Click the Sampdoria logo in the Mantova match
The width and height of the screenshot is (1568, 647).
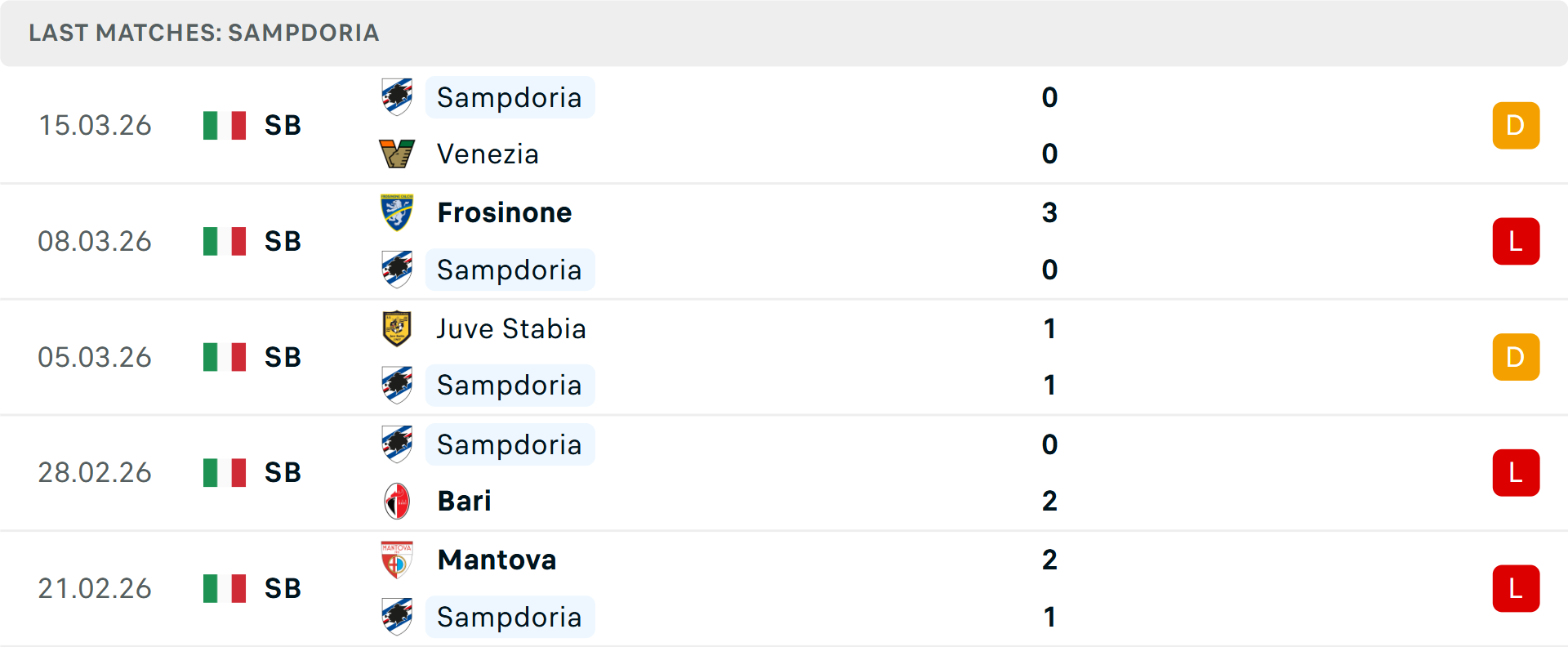tap(397, 618)
